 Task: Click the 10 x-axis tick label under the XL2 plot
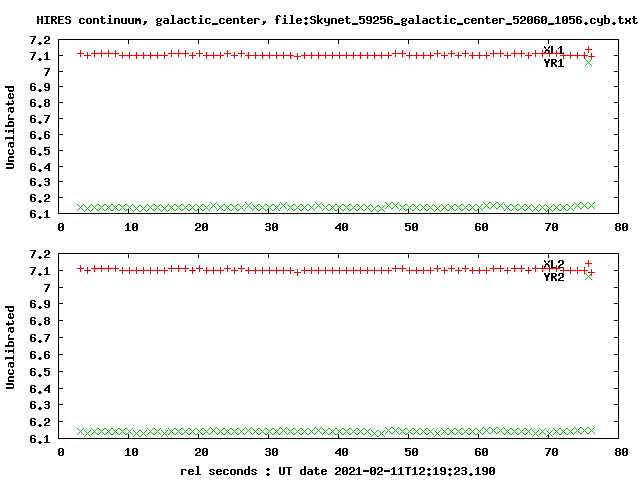click(131, 452)
